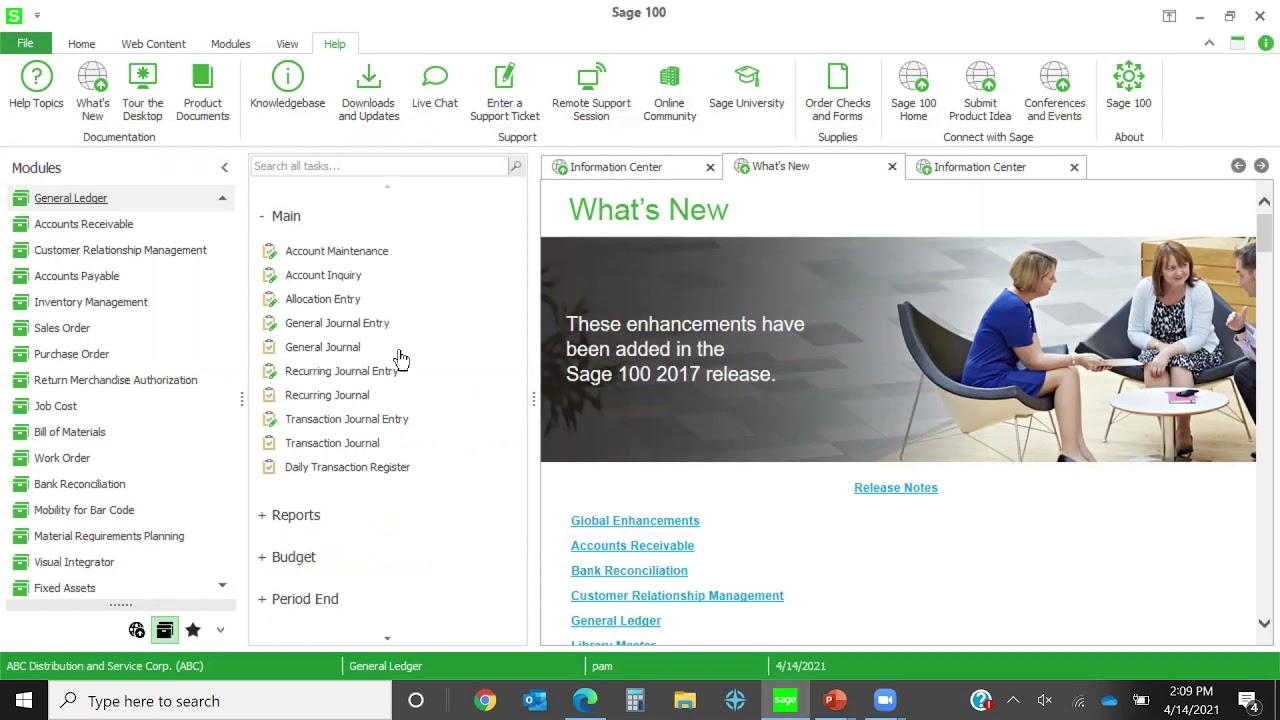Screen dimensions: 1280x720
Task: Select Inventory Management module
Action: [90, 302]
